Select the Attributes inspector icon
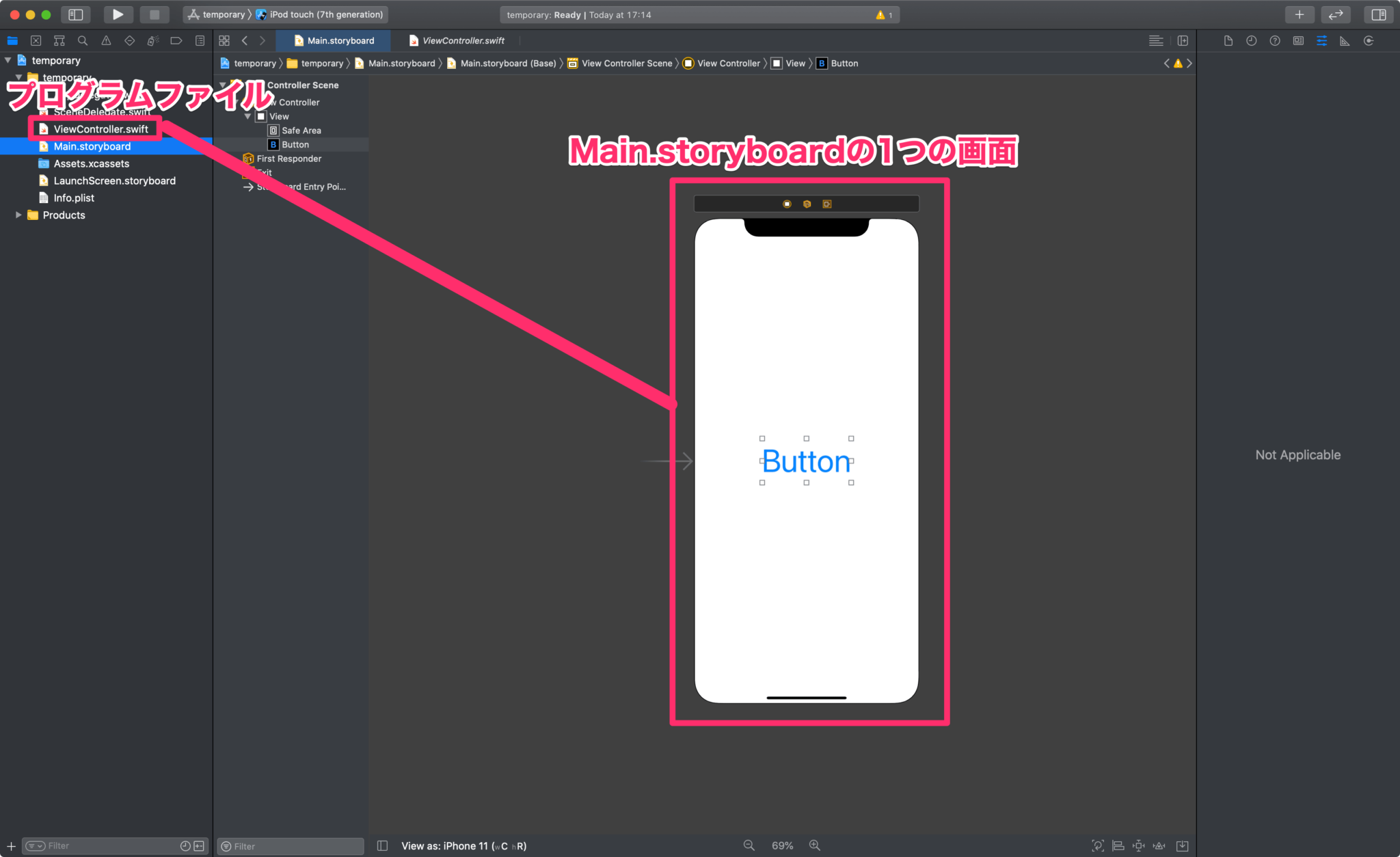1400x857 pixels. (1321, 40)
